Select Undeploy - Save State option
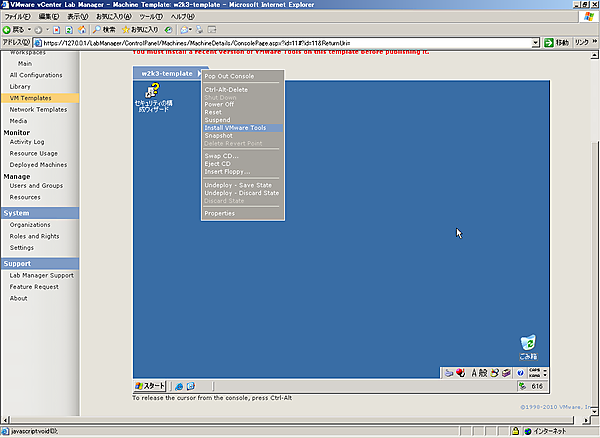This screenshot has width=600, height=438. click(238, 185)
